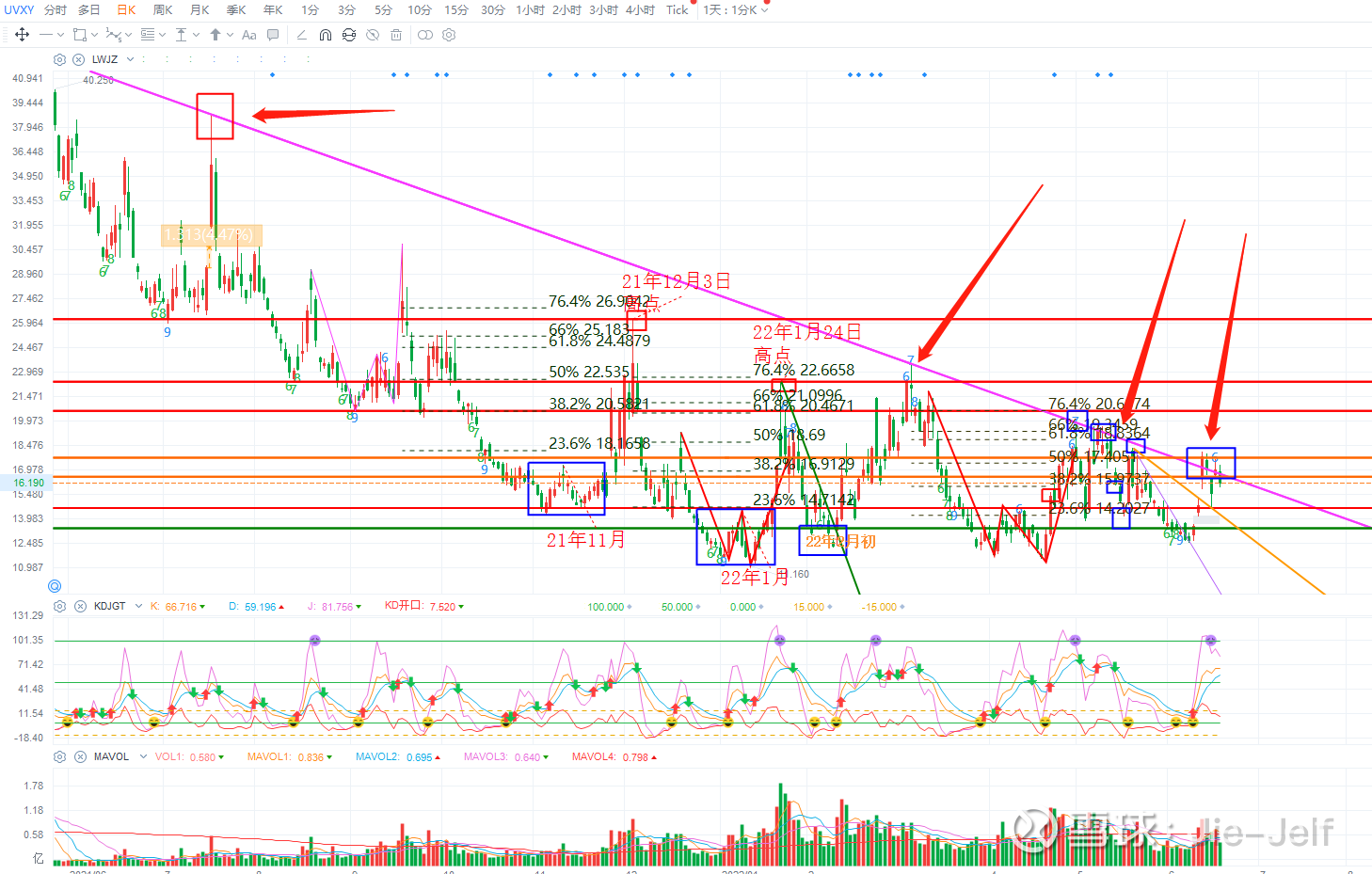Screen dimensions: 1372x874
Task: Select the up arrow marker tool
Action: tap(215, 35)
